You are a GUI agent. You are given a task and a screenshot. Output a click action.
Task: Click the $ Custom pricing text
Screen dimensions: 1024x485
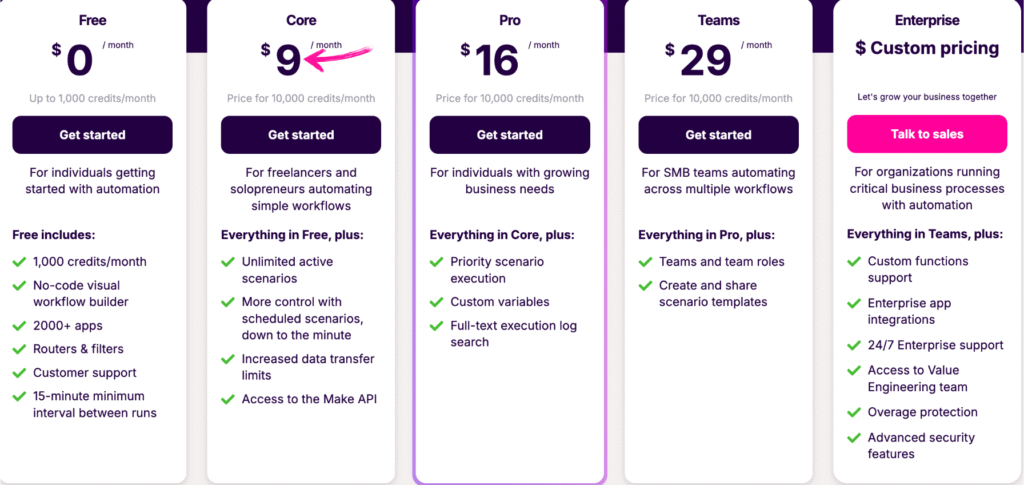[x=927, y=48]
